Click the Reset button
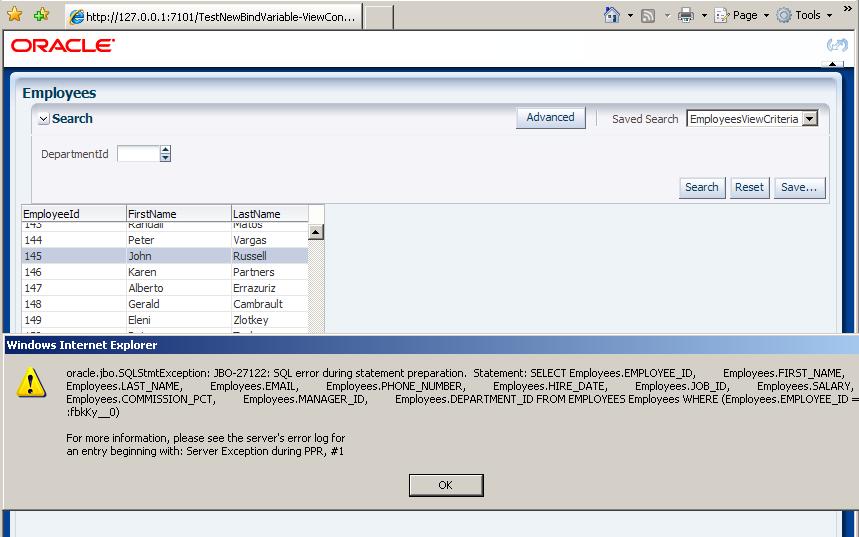Viewport: 859px width, 537px height. (x=749, y=187)
